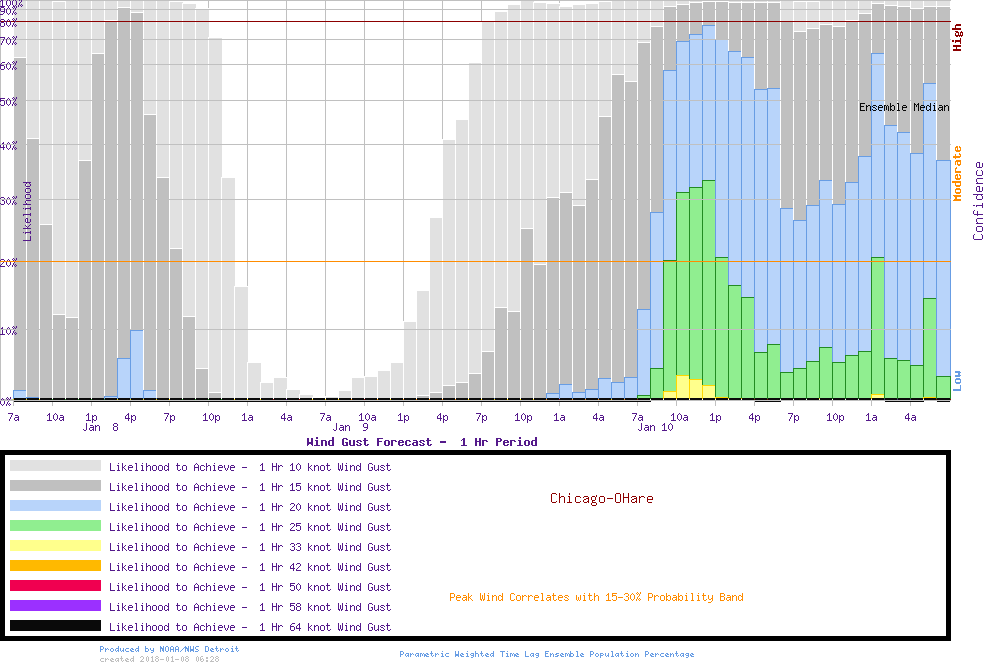This screenshot has width=1000, height=670.
Task: Click the blue 20 knot legend swatch
Action: 55,506
